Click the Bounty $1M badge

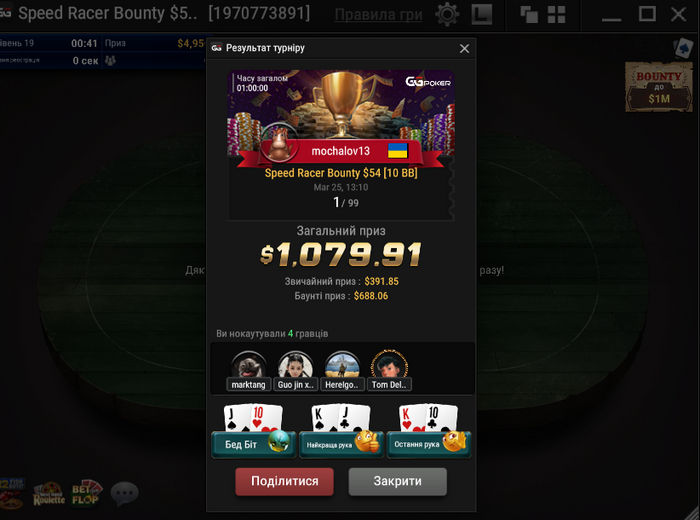[658, 87]
